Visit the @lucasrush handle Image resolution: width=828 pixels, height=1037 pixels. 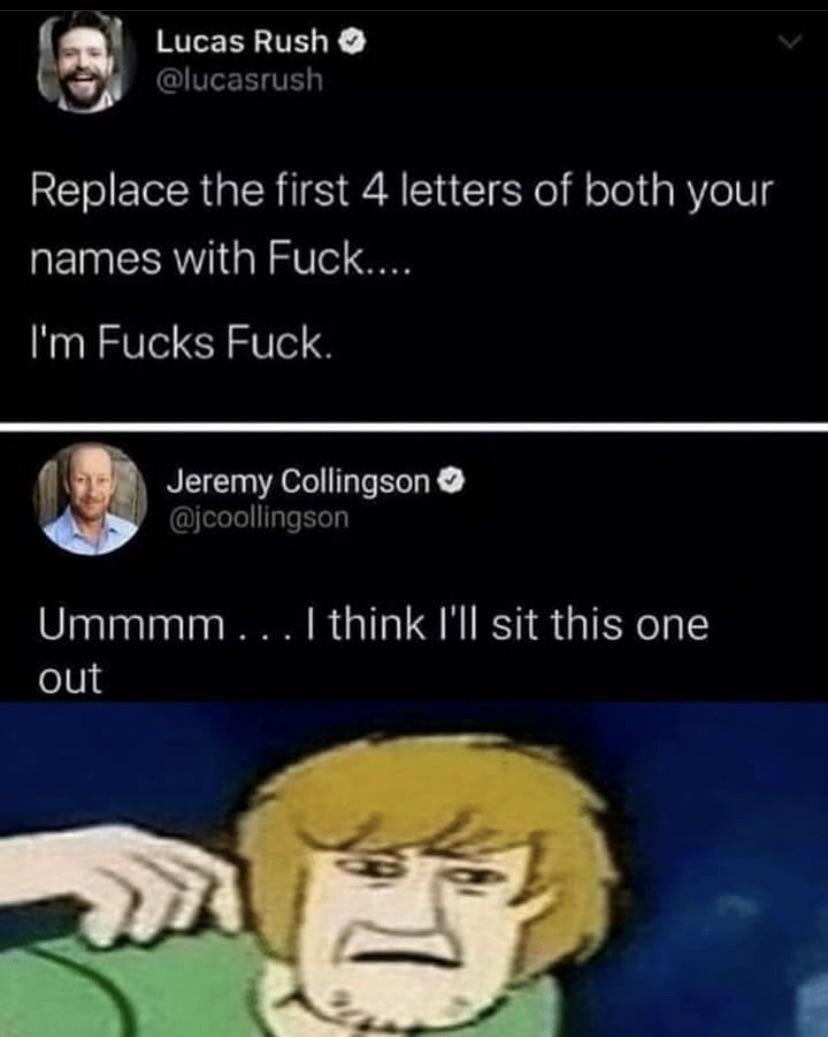239,81
